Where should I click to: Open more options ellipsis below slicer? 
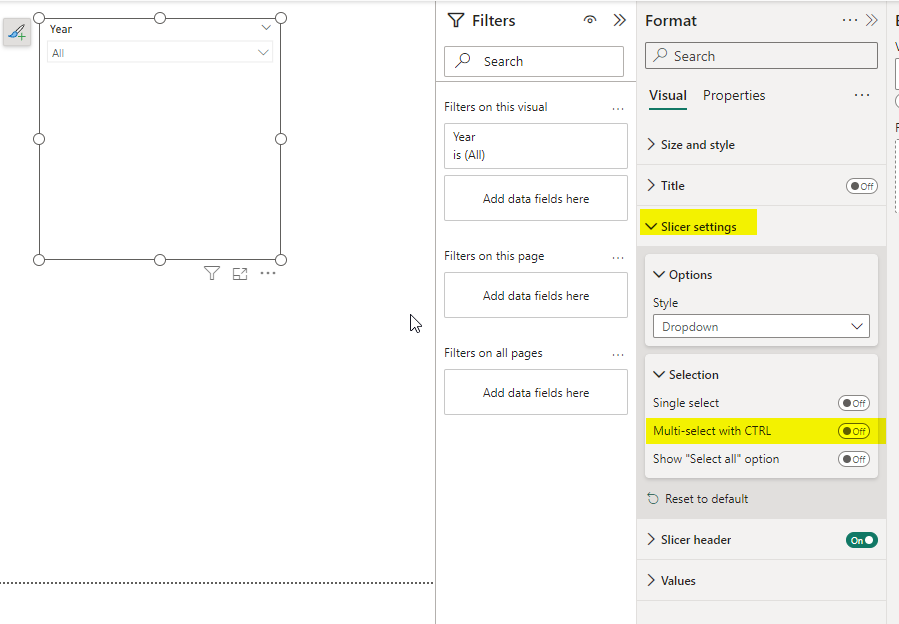268,273
